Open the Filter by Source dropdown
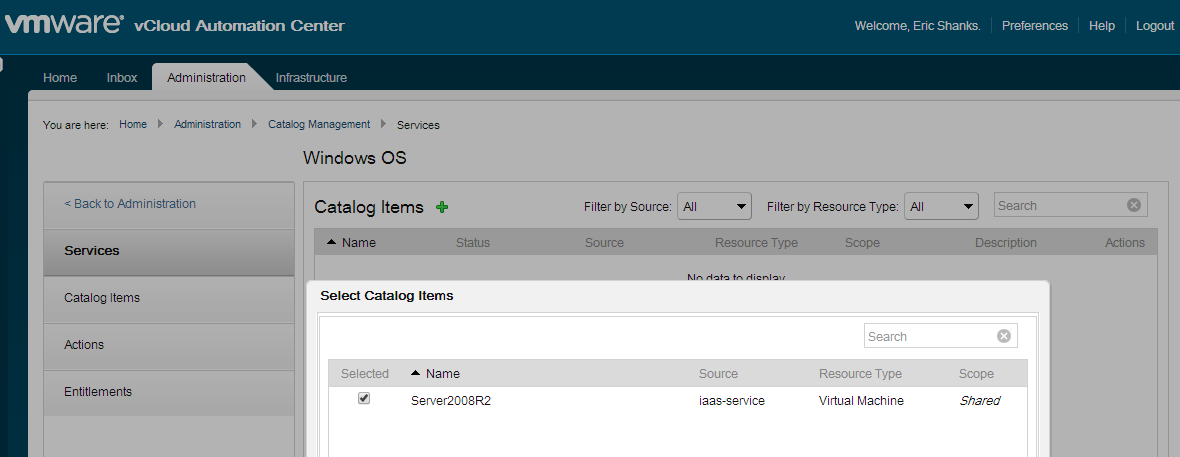The width and height of the screenshot is (1180, 457). coord(714,206)
